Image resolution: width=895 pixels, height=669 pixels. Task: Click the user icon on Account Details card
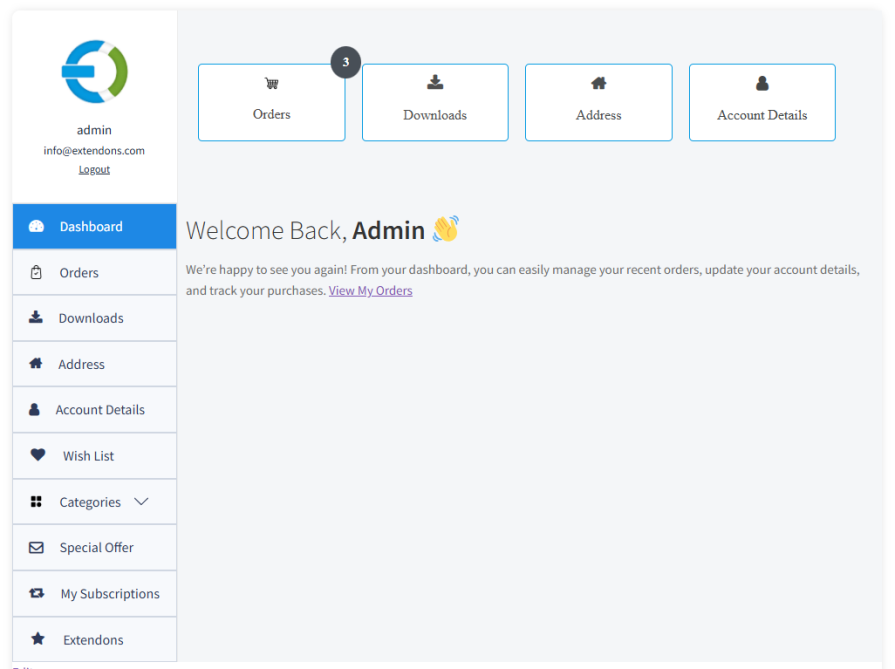(x=762, y=84)
